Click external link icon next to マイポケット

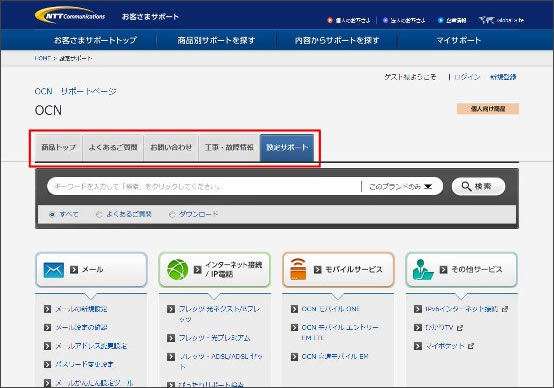(x=471, y=346)
